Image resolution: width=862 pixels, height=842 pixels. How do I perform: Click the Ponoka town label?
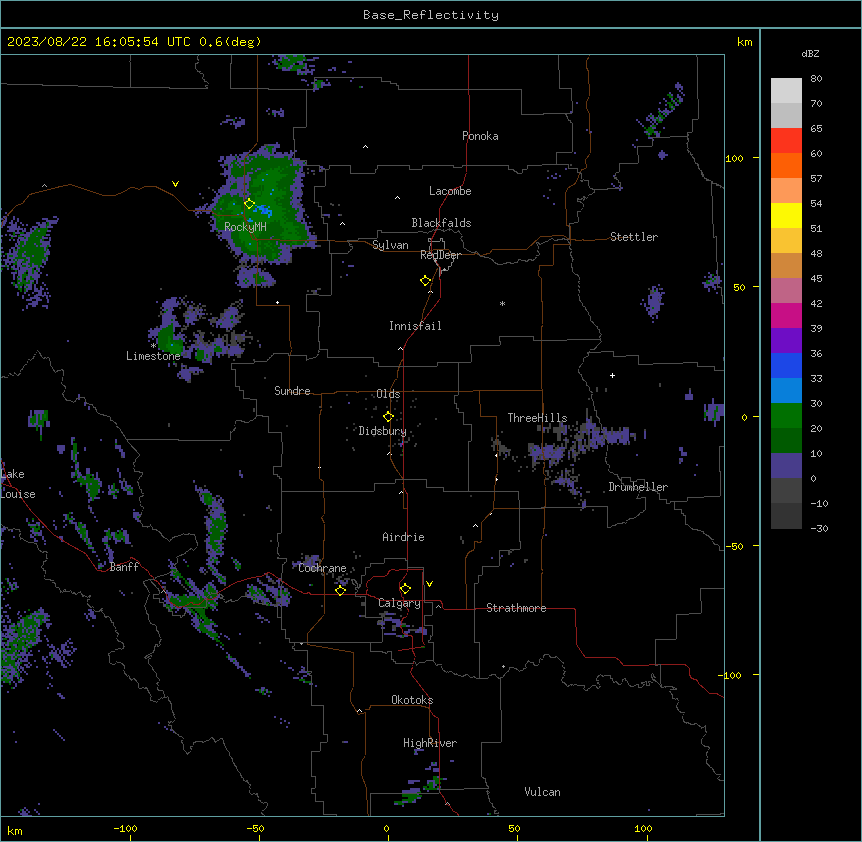tap(480, 136)
